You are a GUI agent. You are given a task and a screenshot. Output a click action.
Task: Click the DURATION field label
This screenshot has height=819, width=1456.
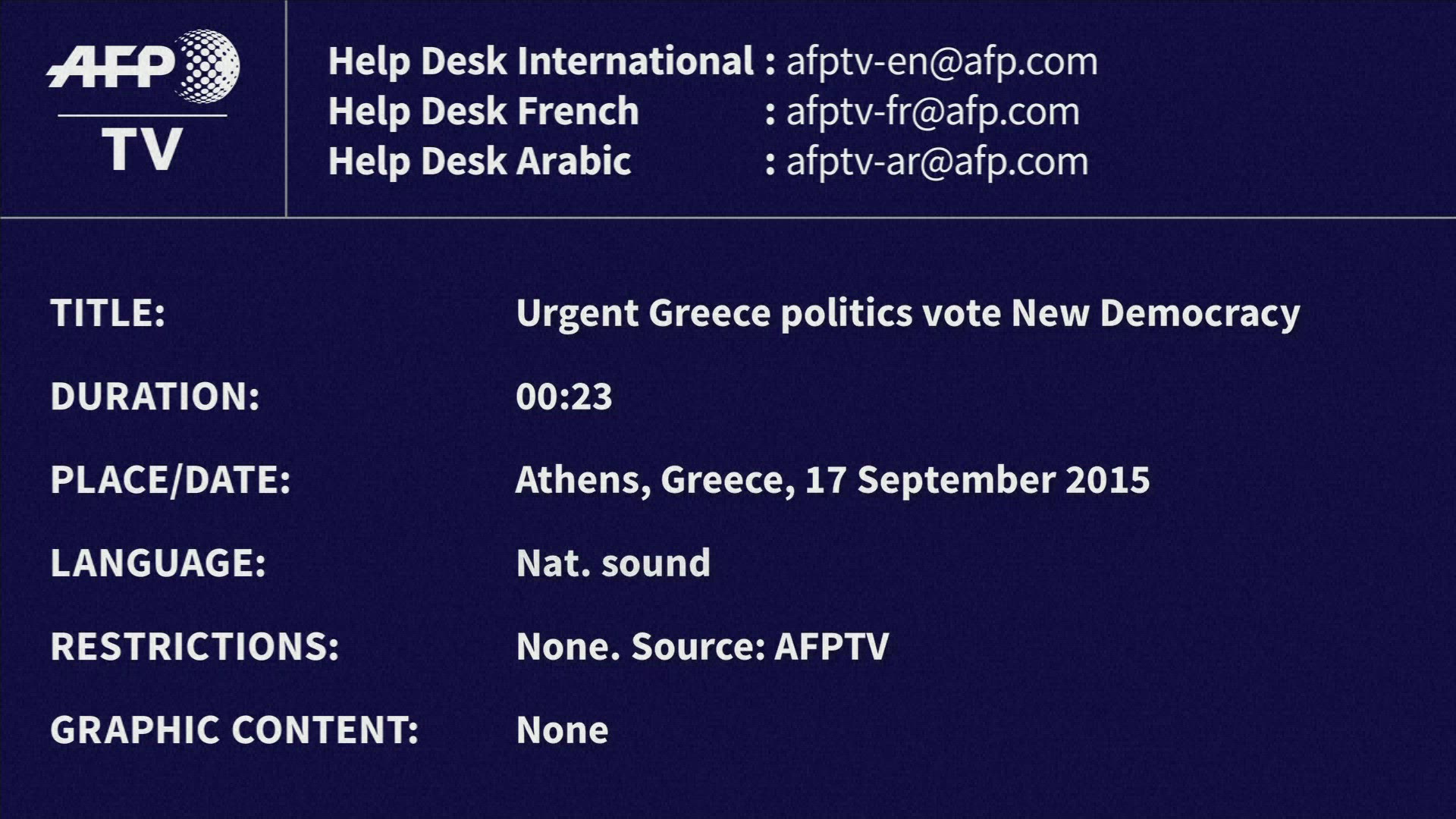[155, 397]
